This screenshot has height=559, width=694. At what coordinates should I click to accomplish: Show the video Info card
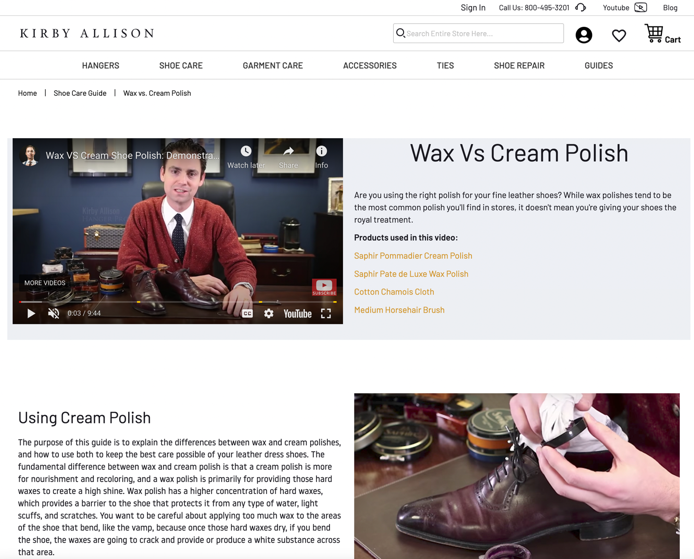click(x=322, y=158)
